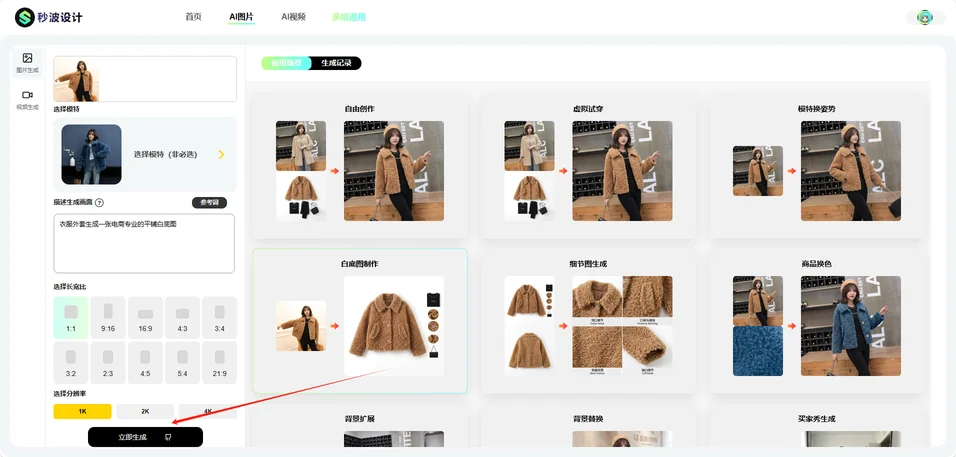
Task: Select the 5:4 aspect ratio
Action: [182, 363]
